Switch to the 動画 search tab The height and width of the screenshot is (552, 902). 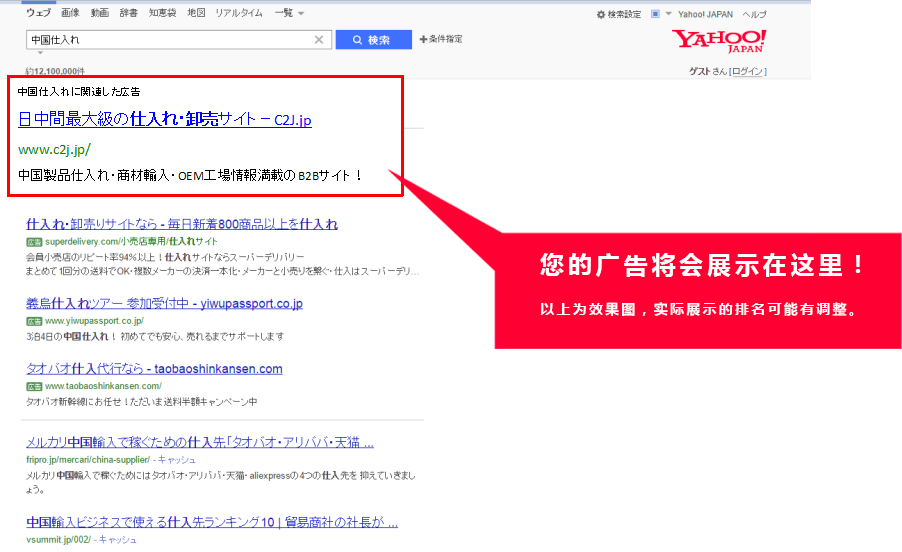pos(99,13)
